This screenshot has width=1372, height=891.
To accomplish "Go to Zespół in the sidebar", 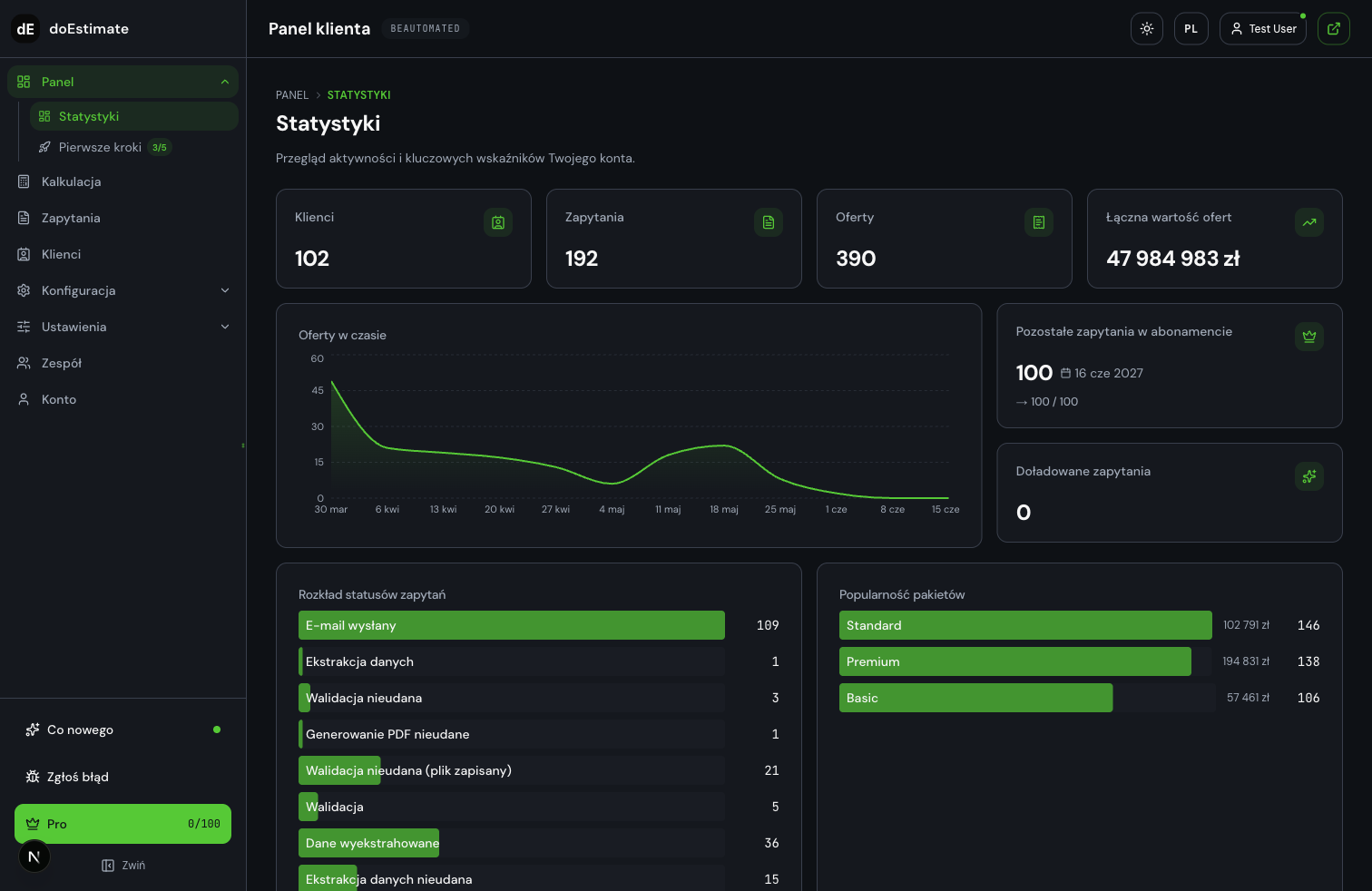I will [123, 363].
